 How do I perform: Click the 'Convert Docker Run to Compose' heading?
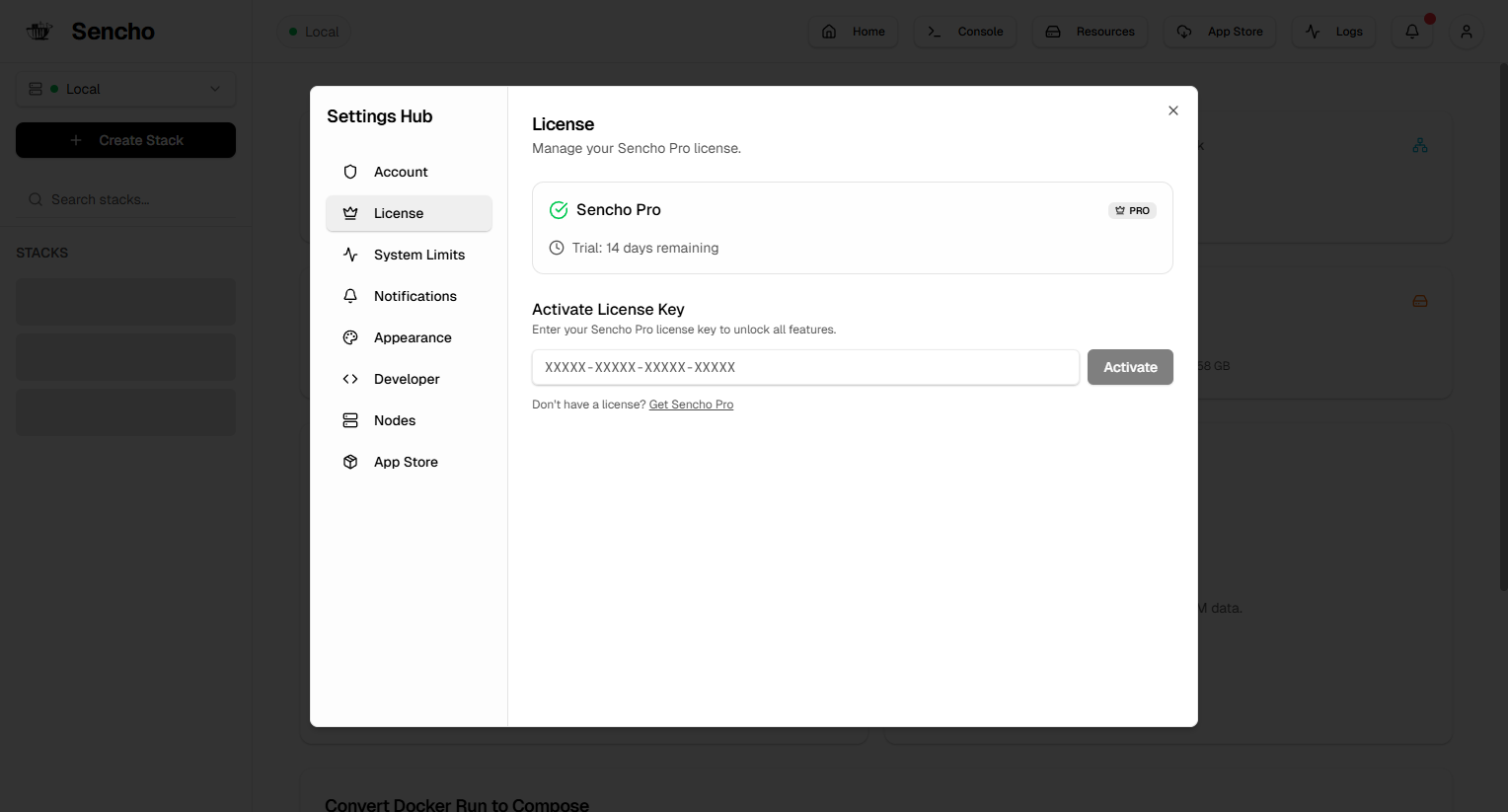(457, 805)
